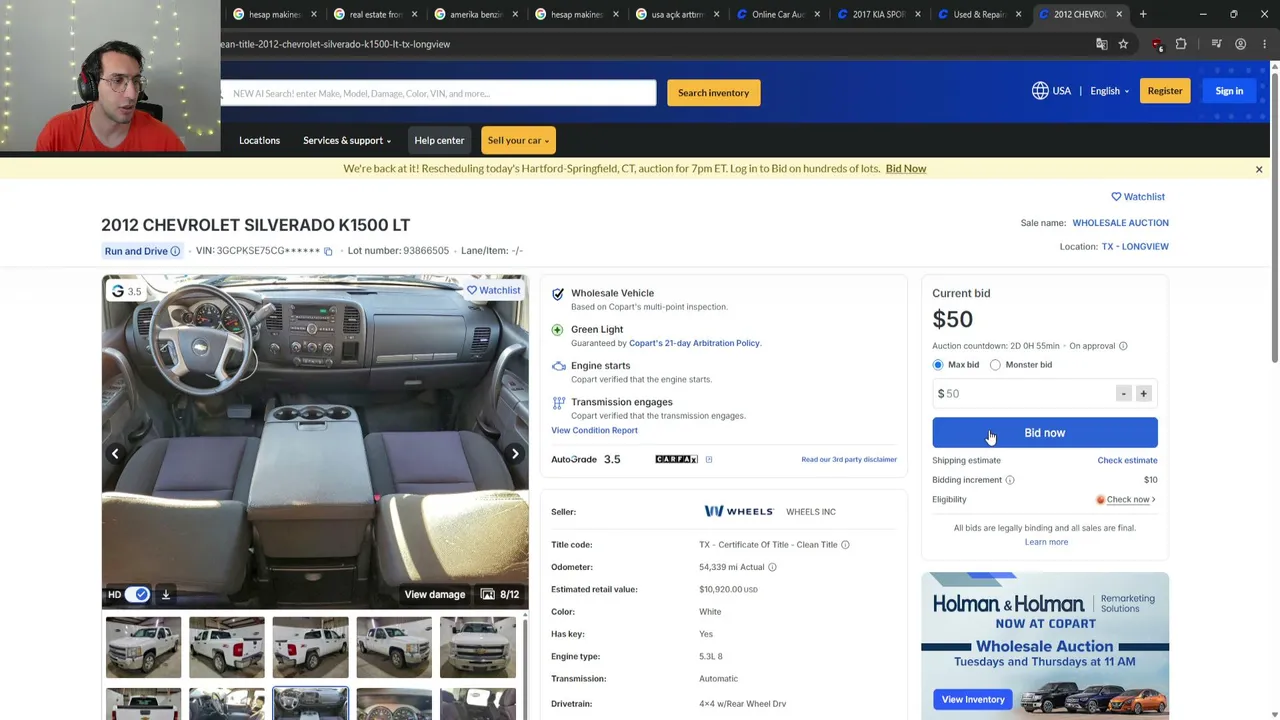Open the Chrome profile avatar icon
Image resolution: width=1280 pixels, height=720 pixels.
[x=1240, y=44]
